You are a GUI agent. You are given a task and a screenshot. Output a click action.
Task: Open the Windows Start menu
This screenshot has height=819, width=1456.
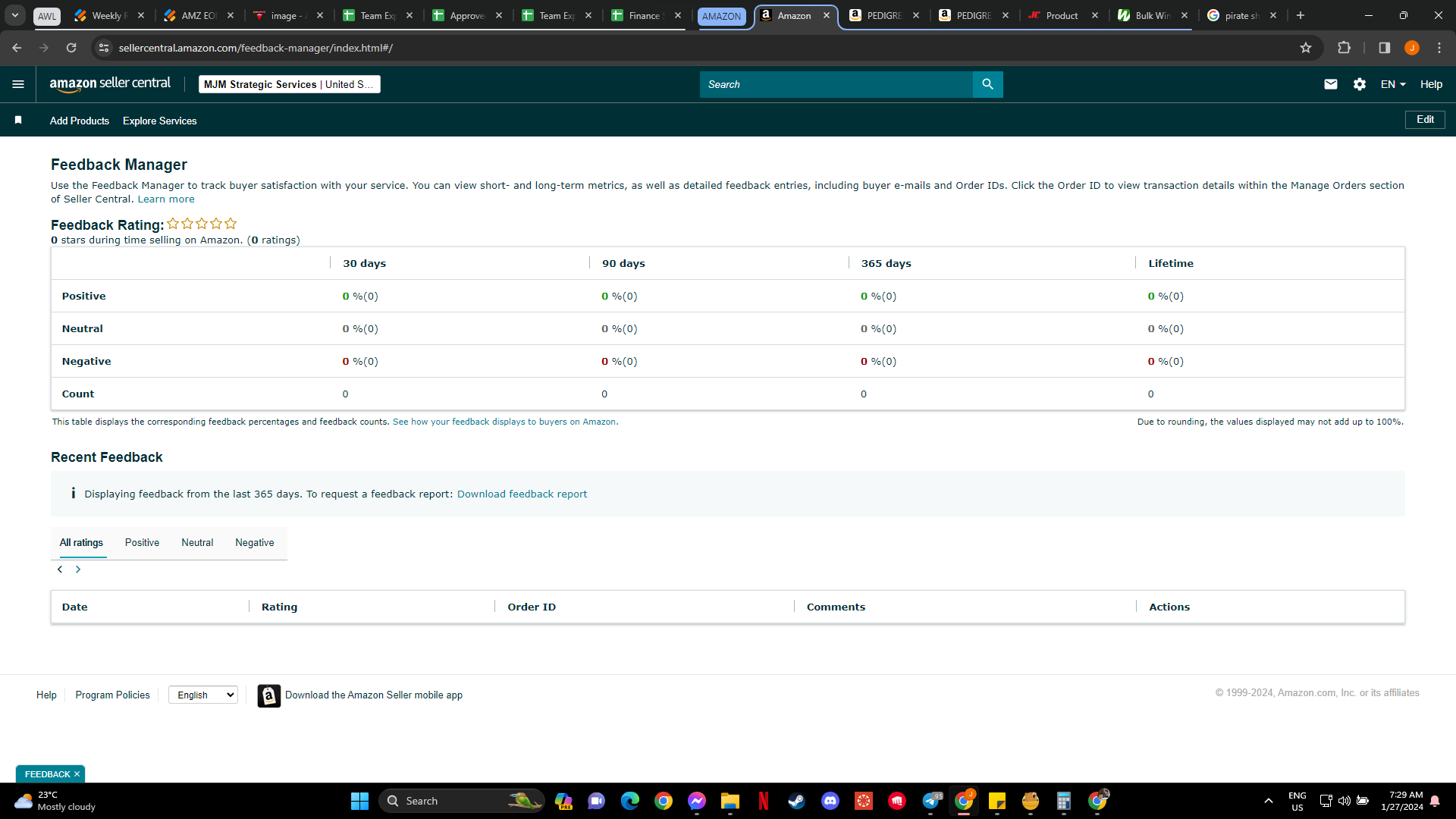[359, 801]
